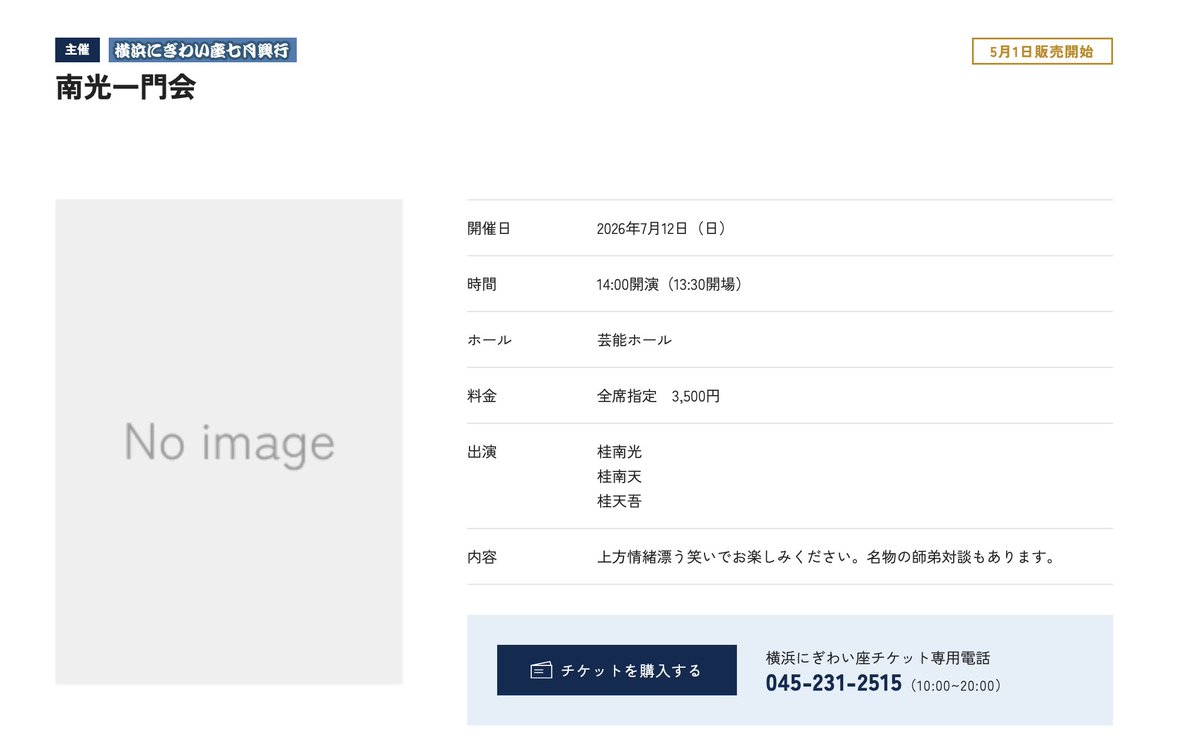The image size is (1200, 743).
Task: Click performer name 桂南天
Action: coord(619,477)
